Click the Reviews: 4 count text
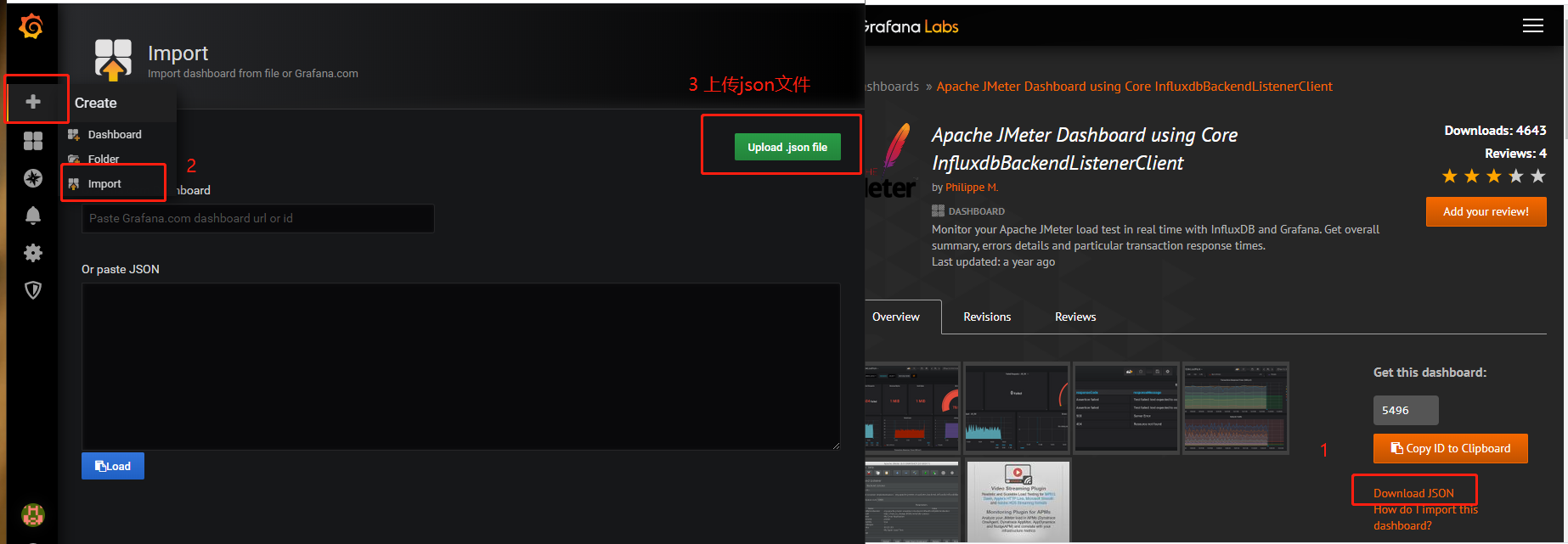Screen dimensions: 1568x544 [x=1515, y=154]
